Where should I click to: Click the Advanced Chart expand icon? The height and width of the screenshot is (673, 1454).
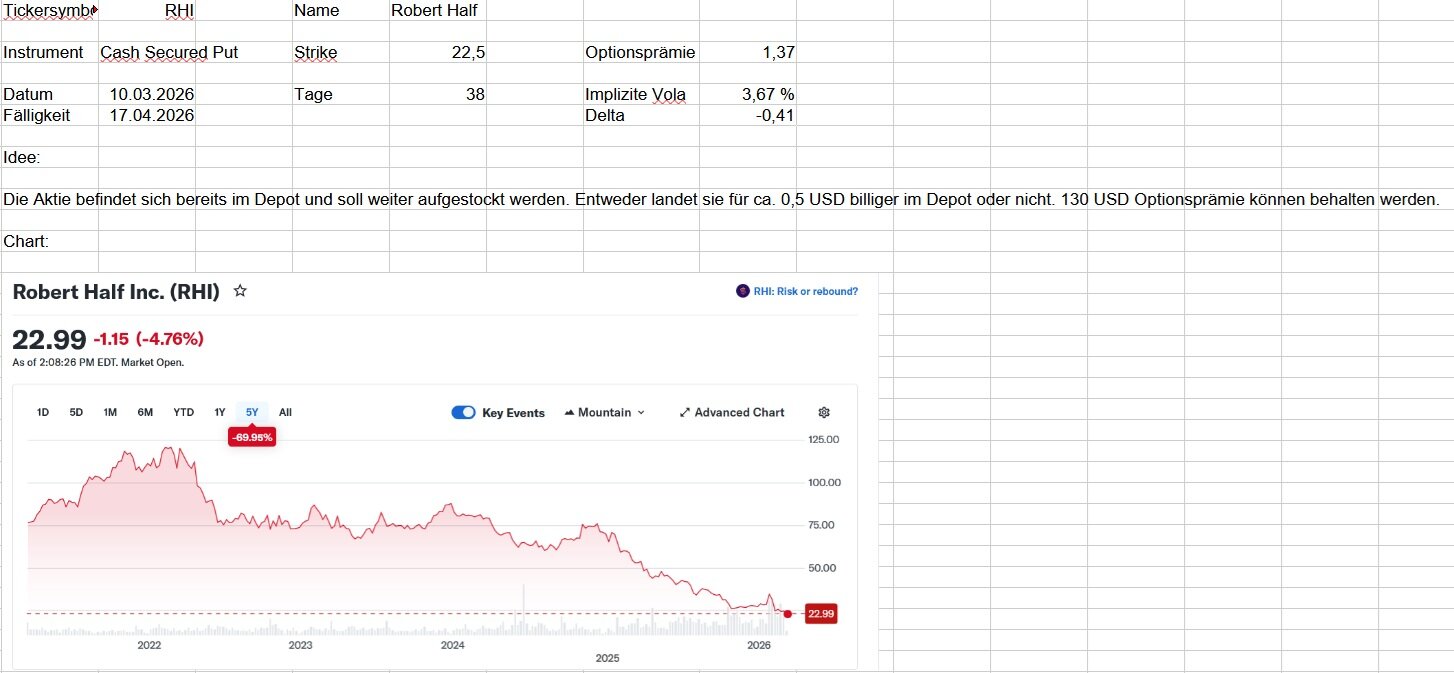(x=685, y=412)
